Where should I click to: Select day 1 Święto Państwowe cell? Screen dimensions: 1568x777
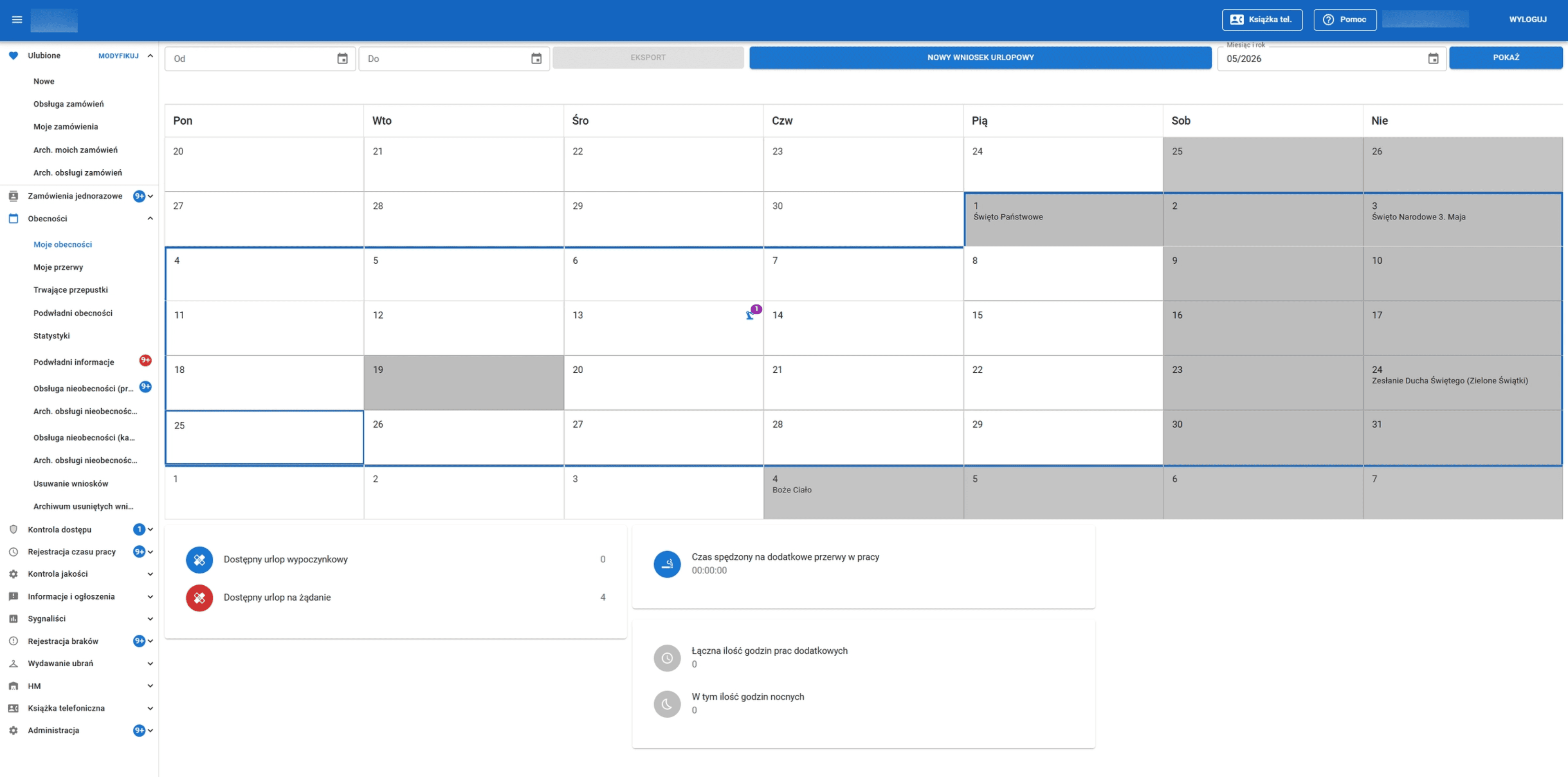coord(1063,219)
